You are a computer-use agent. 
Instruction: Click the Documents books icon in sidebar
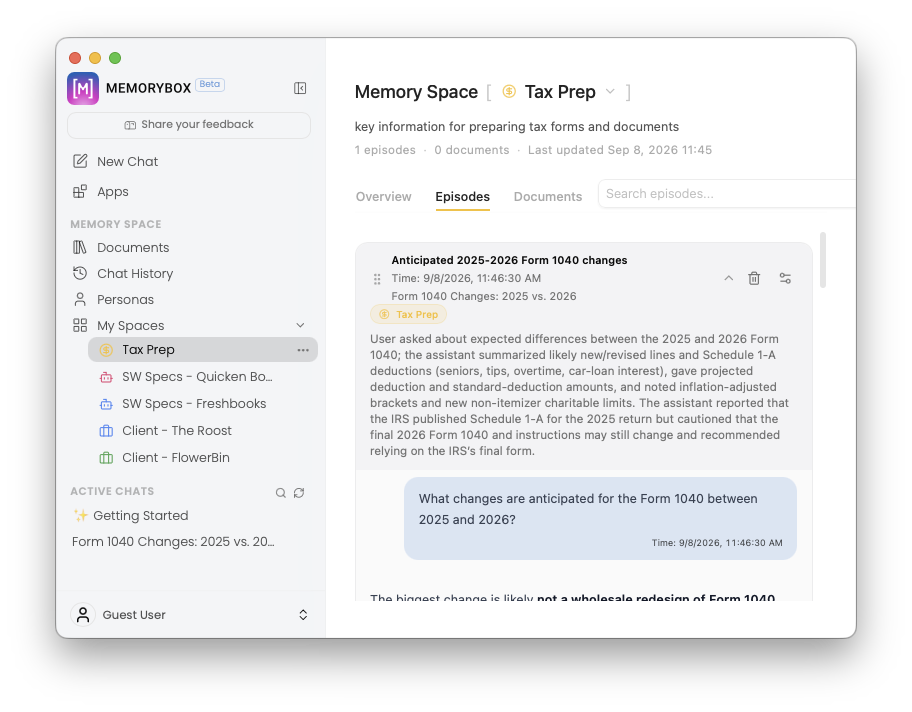click(x=80, y=247)
